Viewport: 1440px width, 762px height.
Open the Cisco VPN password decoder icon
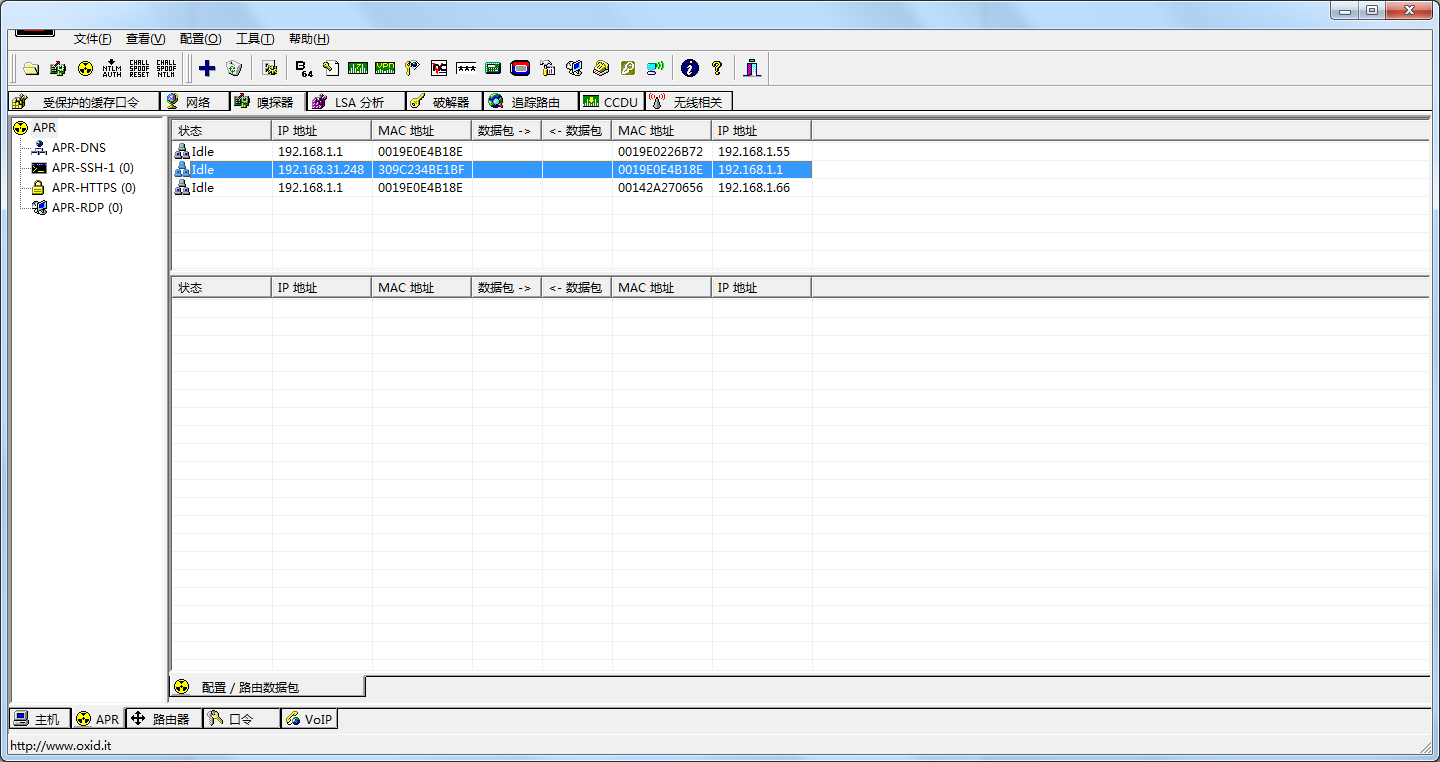point(385,68)
